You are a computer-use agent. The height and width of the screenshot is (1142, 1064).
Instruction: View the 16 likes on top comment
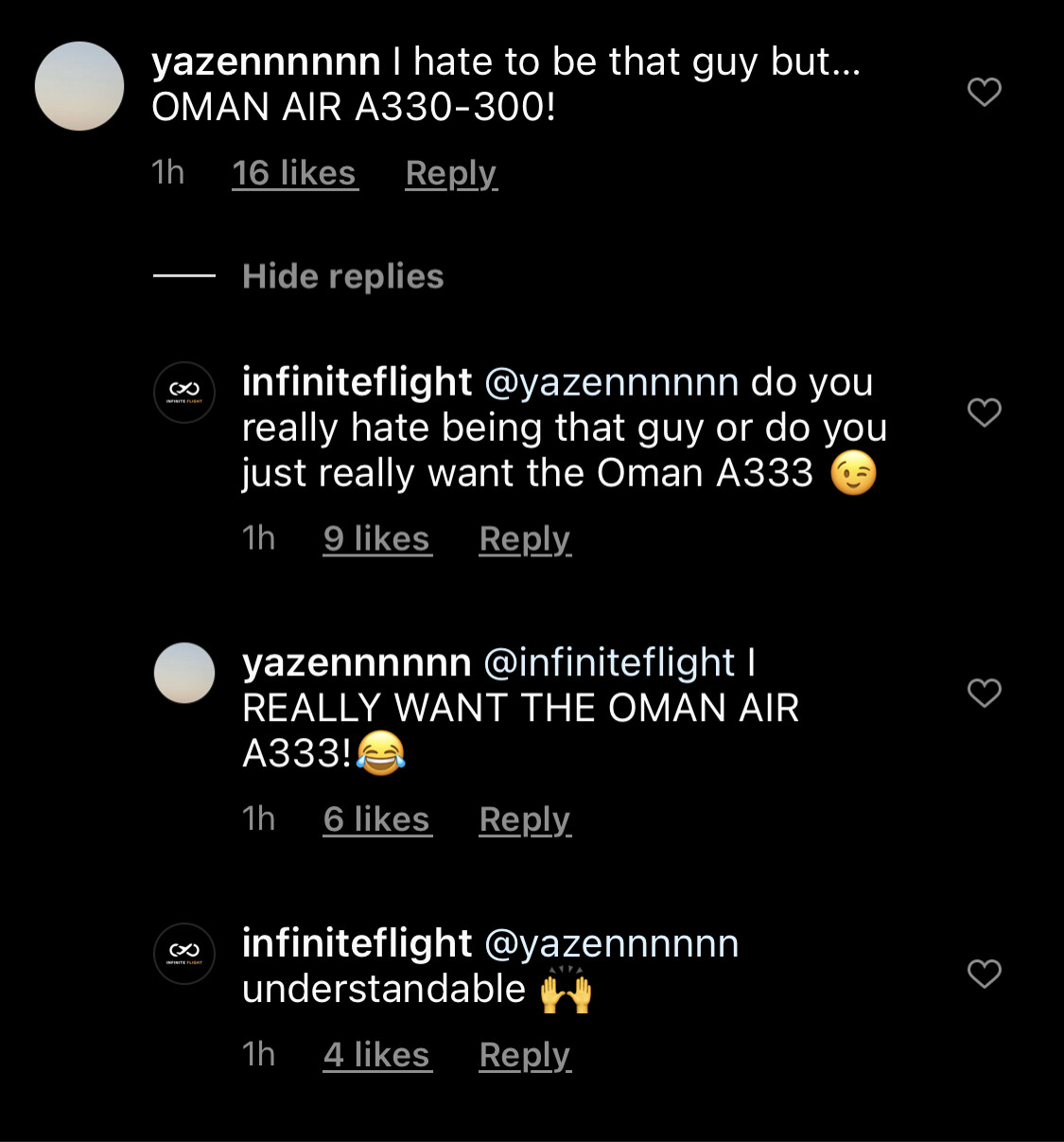point(294,173)
